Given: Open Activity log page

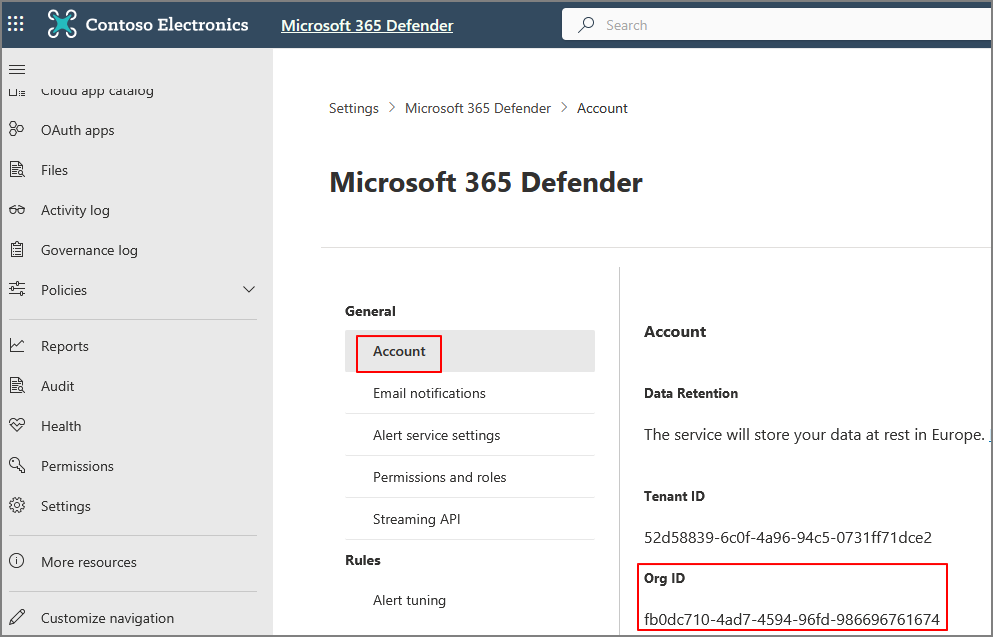Looking at the screenshot, I should [x=75, y=210].
